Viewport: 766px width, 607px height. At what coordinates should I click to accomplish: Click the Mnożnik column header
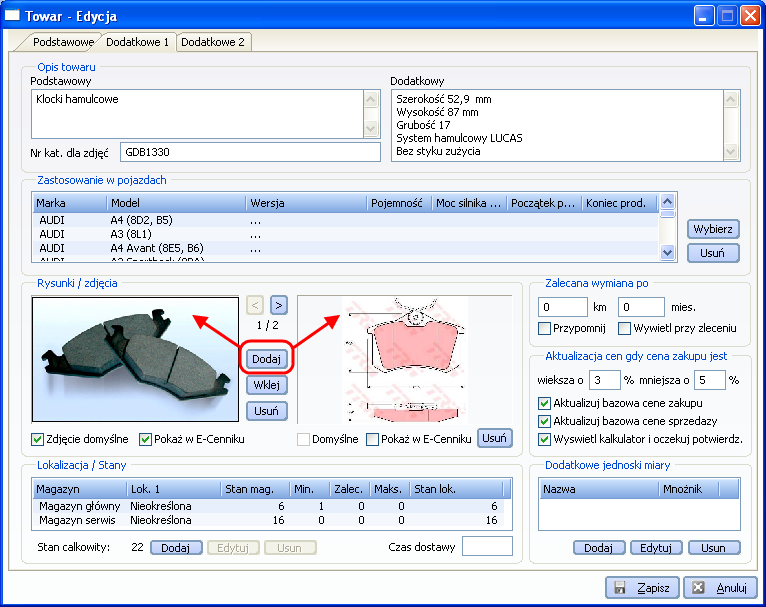click(689, 489)
